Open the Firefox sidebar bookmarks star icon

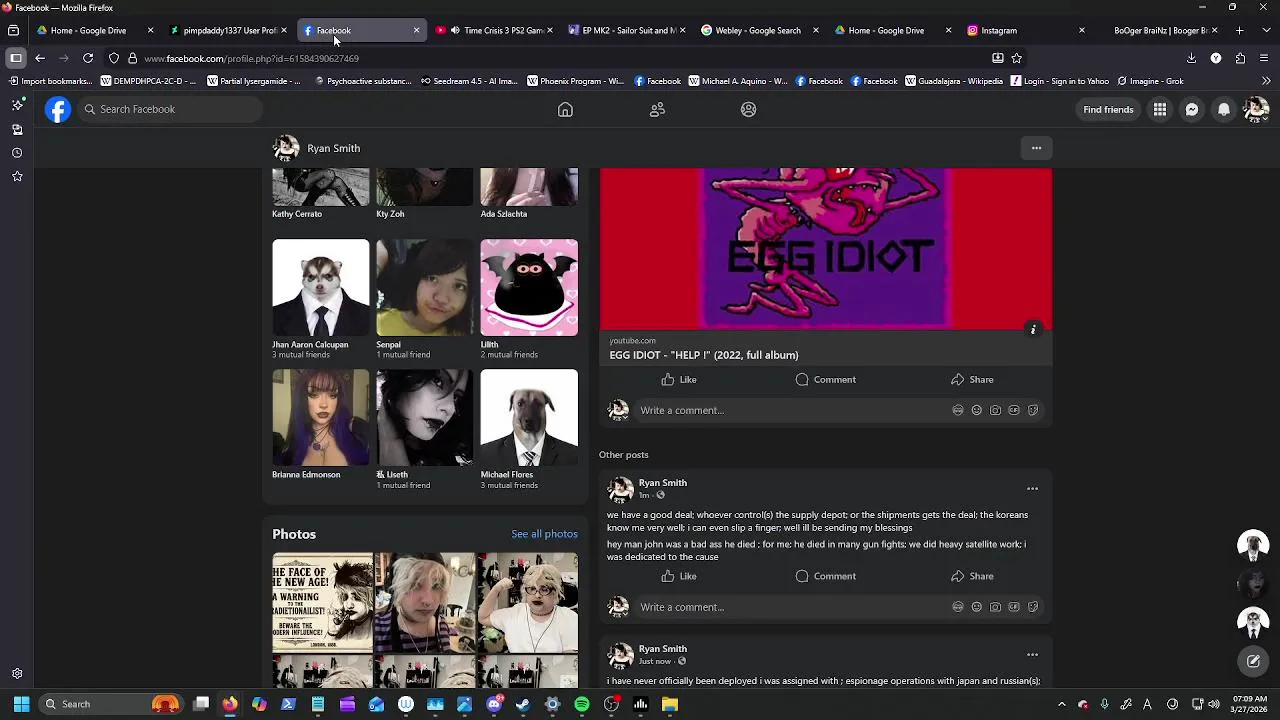click(17, 177)
